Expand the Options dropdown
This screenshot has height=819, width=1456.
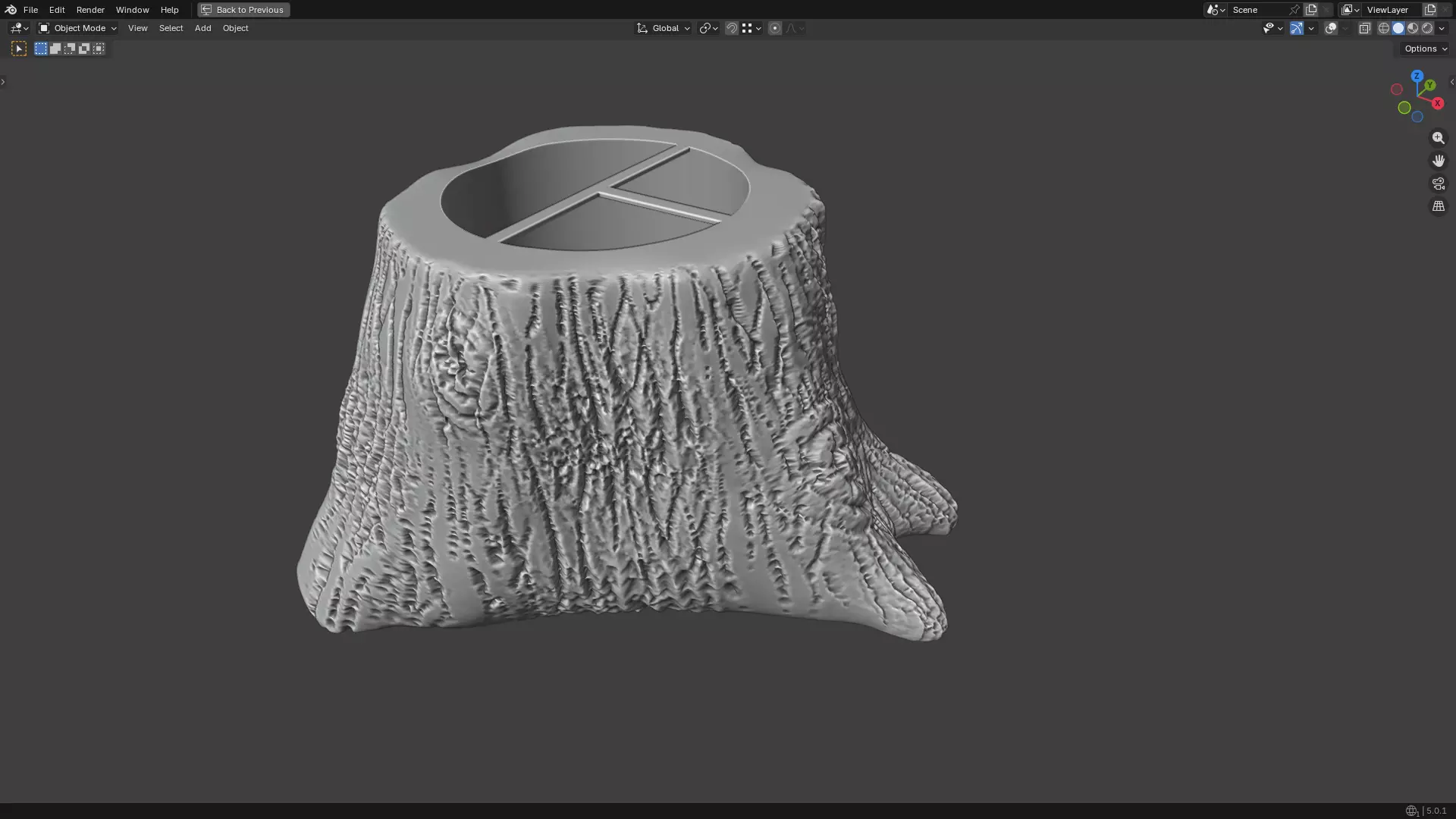click(1425, 49)
